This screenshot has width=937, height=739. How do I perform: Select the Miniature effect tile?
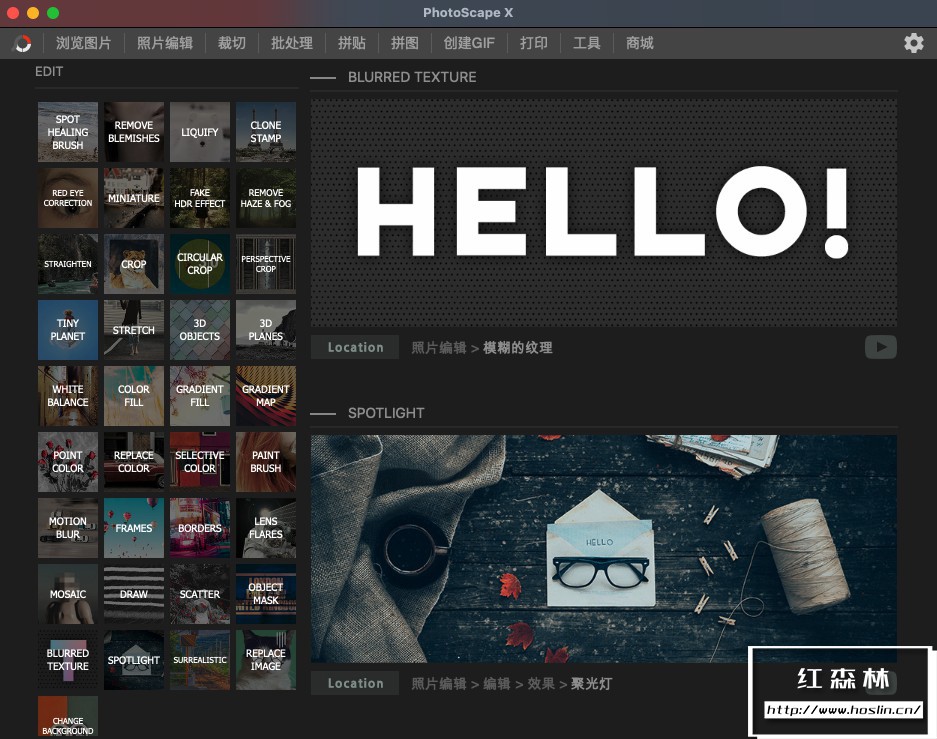coord(134,198)
